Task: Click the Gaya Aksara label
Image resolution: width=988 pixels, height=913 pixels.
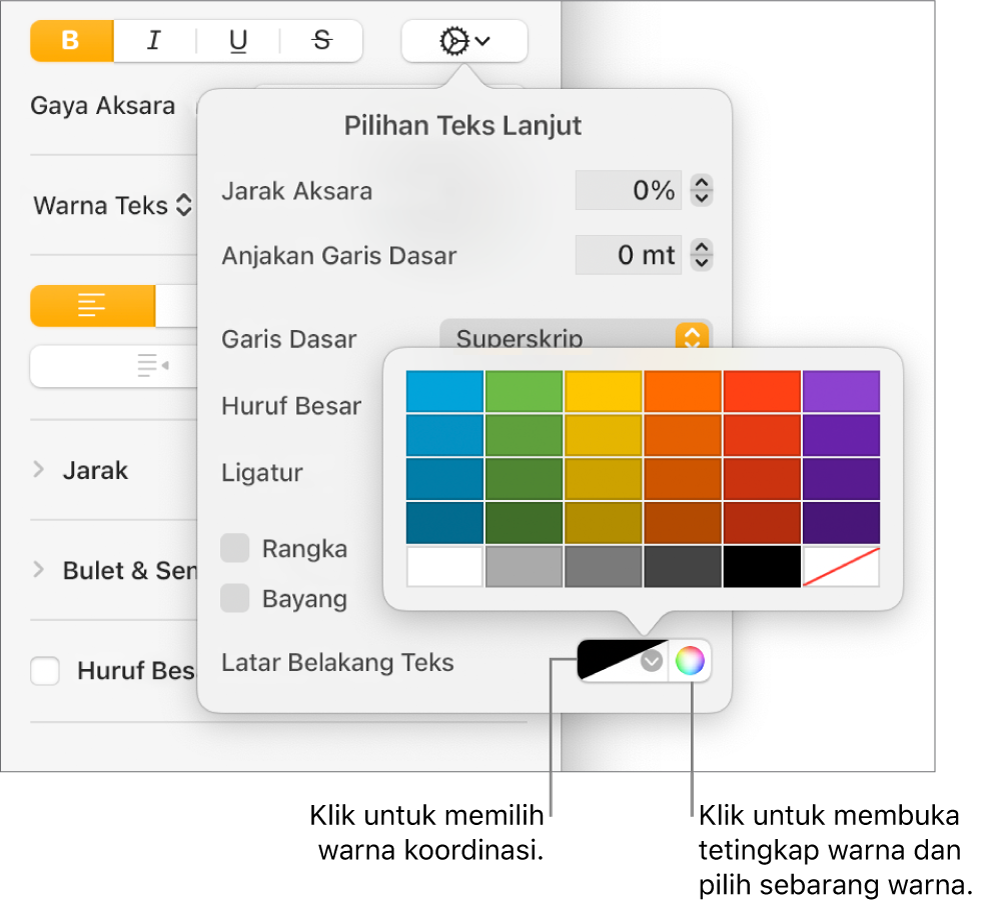Action: (x=103, y=106)
